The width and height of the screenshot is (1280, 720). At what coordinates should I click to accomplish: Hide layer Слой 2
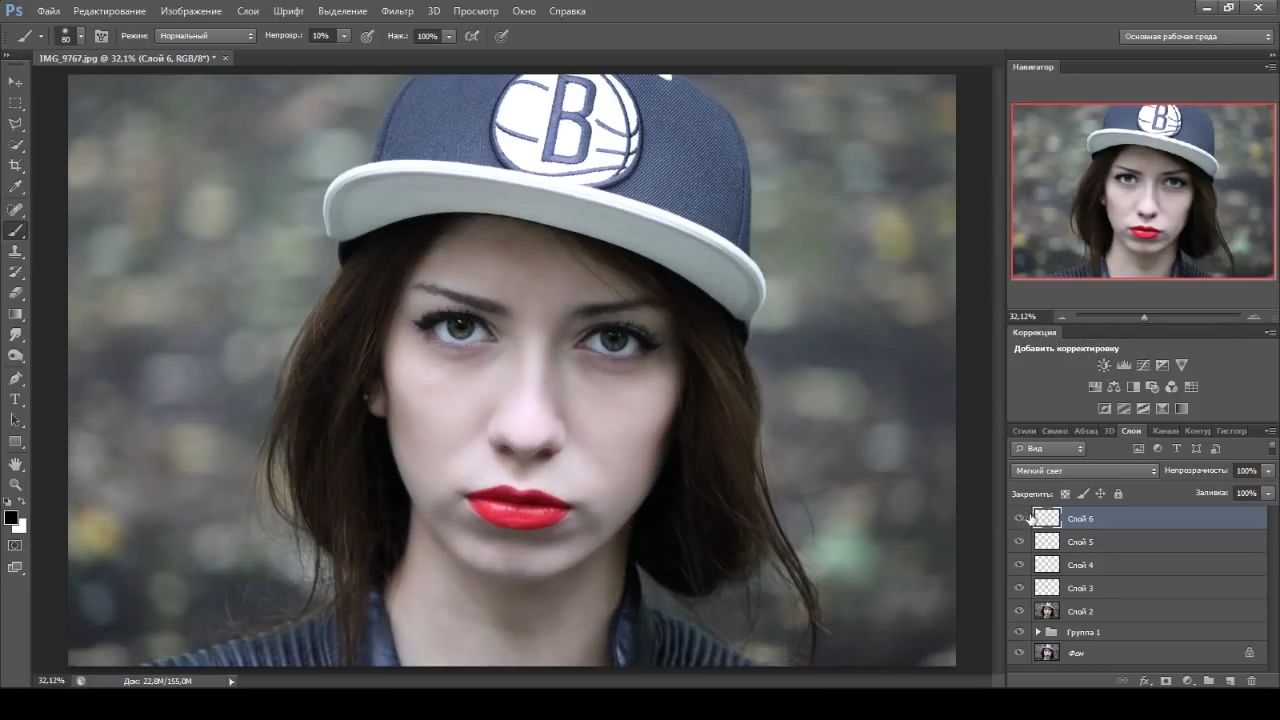click(1019, 611)
